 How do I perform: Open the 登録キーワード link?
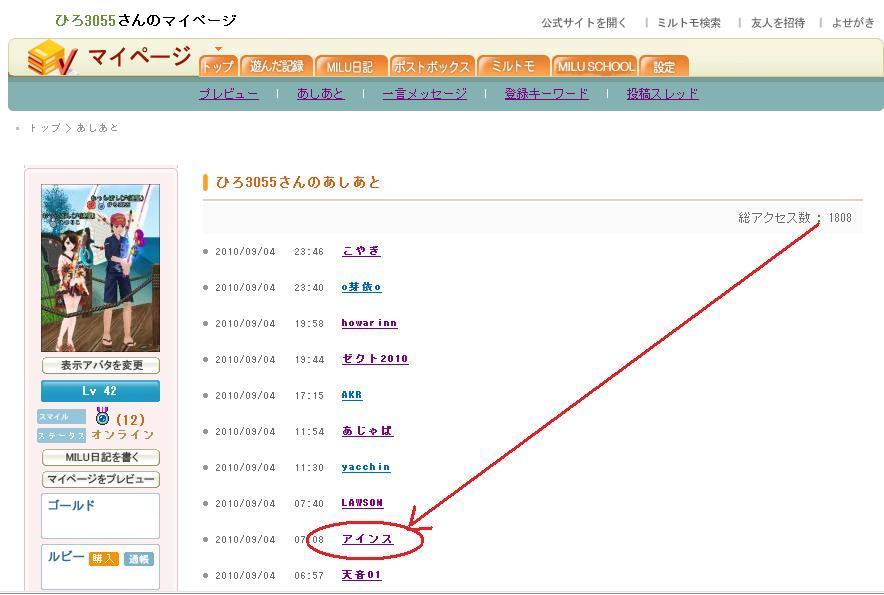tap(546, 93)
